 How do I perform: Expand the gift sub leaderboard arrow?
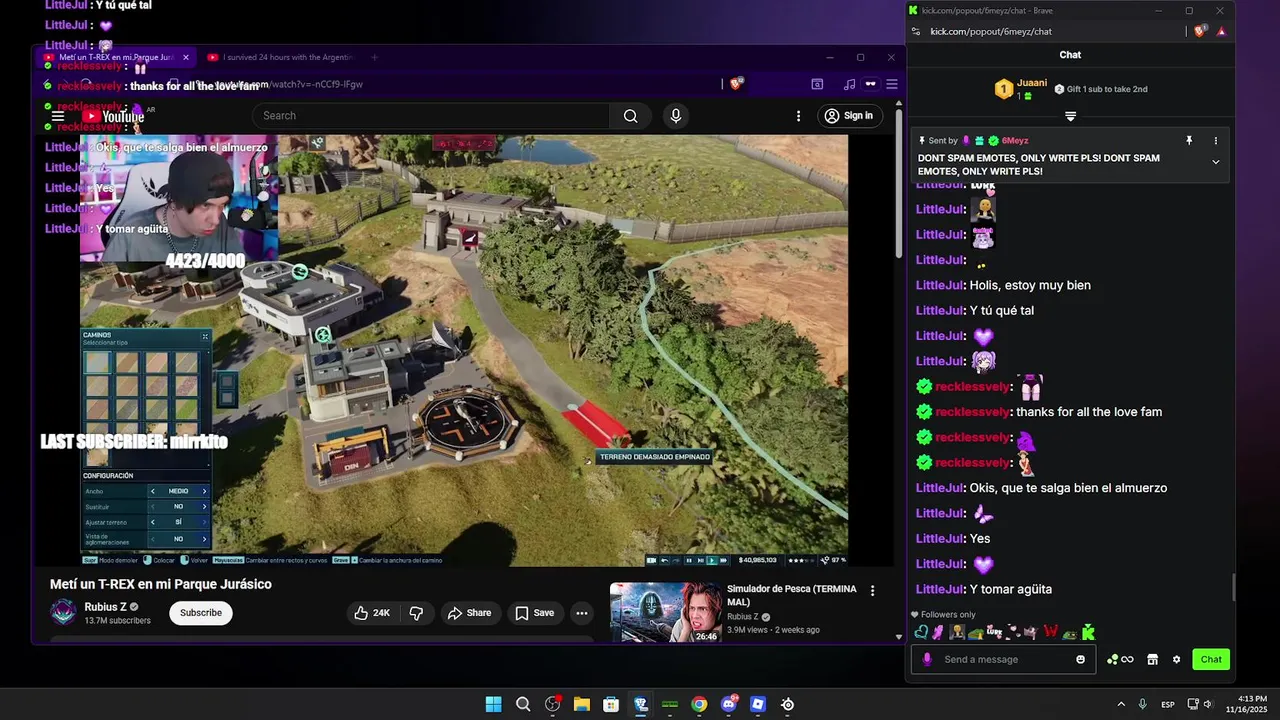tap(1070, 116)
